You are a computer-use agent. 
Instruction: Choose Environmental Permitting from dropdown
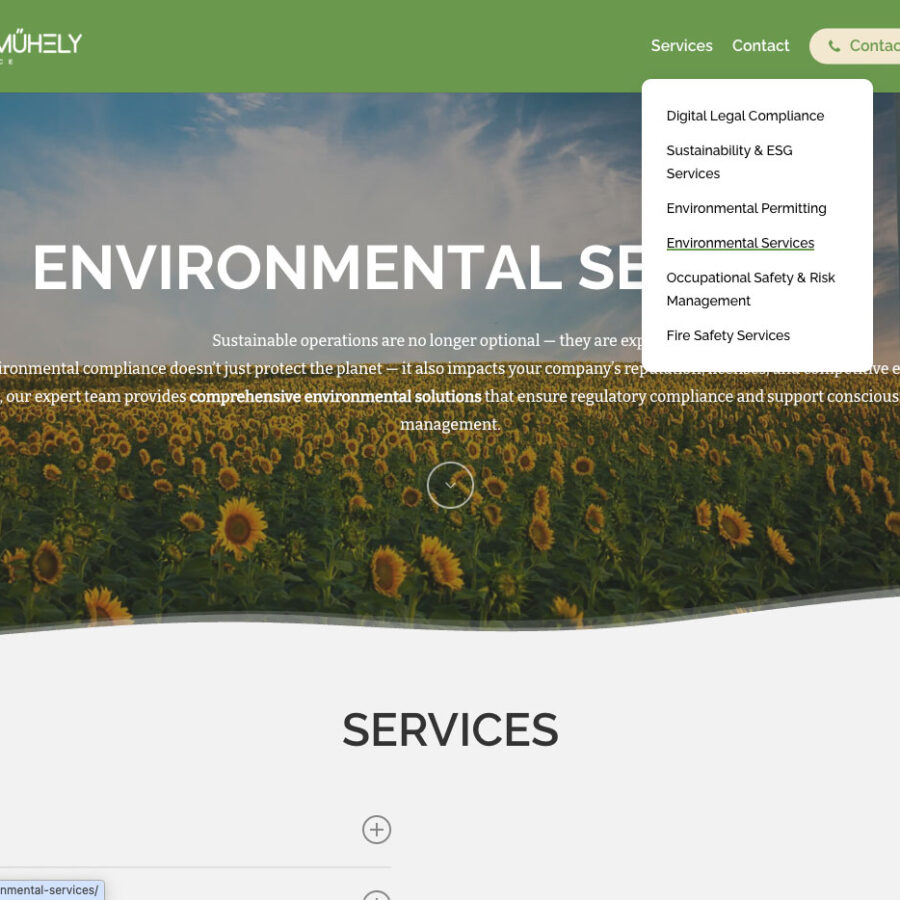[x=746, y=208]
